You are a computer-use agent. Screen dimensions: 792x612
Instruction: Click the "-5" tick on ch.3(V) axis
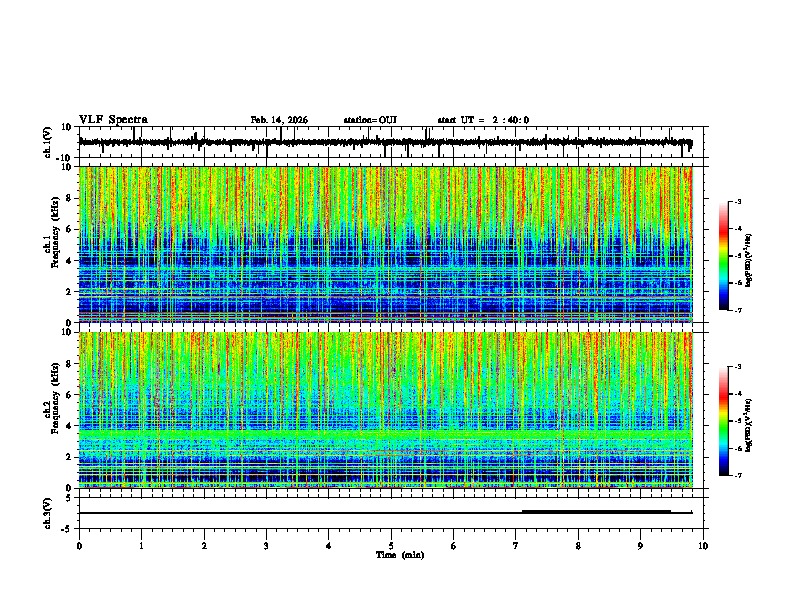click(67, 529)
